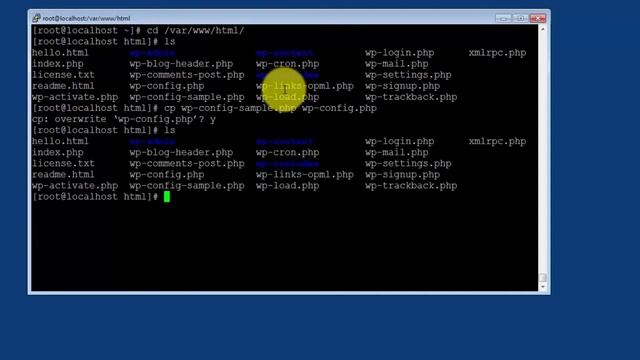Click 'wp-mail.php' in the second ls listing

pyautogui.click(x=397, y=153)
